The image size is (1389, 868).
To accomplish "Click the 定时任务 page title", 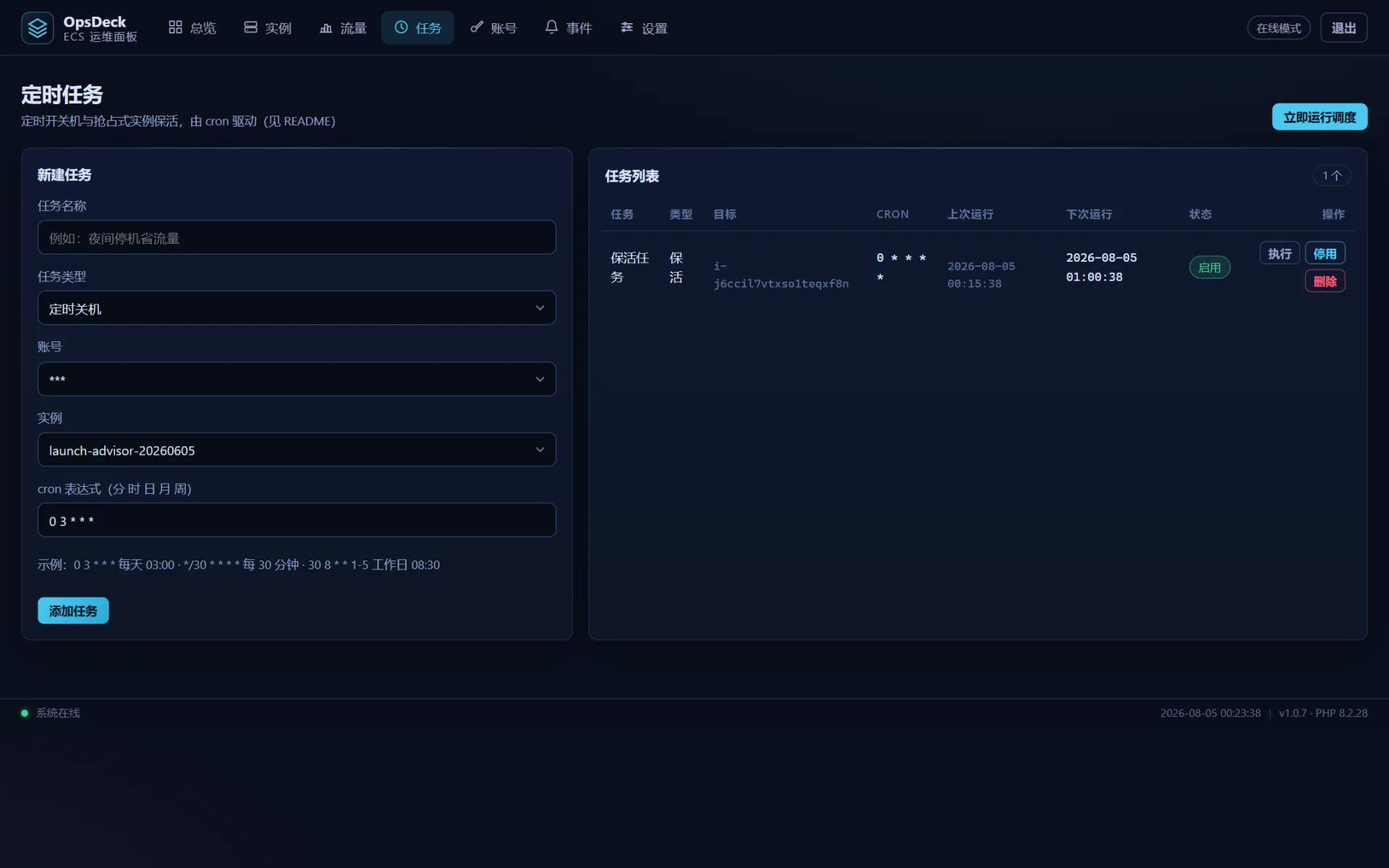I will [x=61, y=94].
